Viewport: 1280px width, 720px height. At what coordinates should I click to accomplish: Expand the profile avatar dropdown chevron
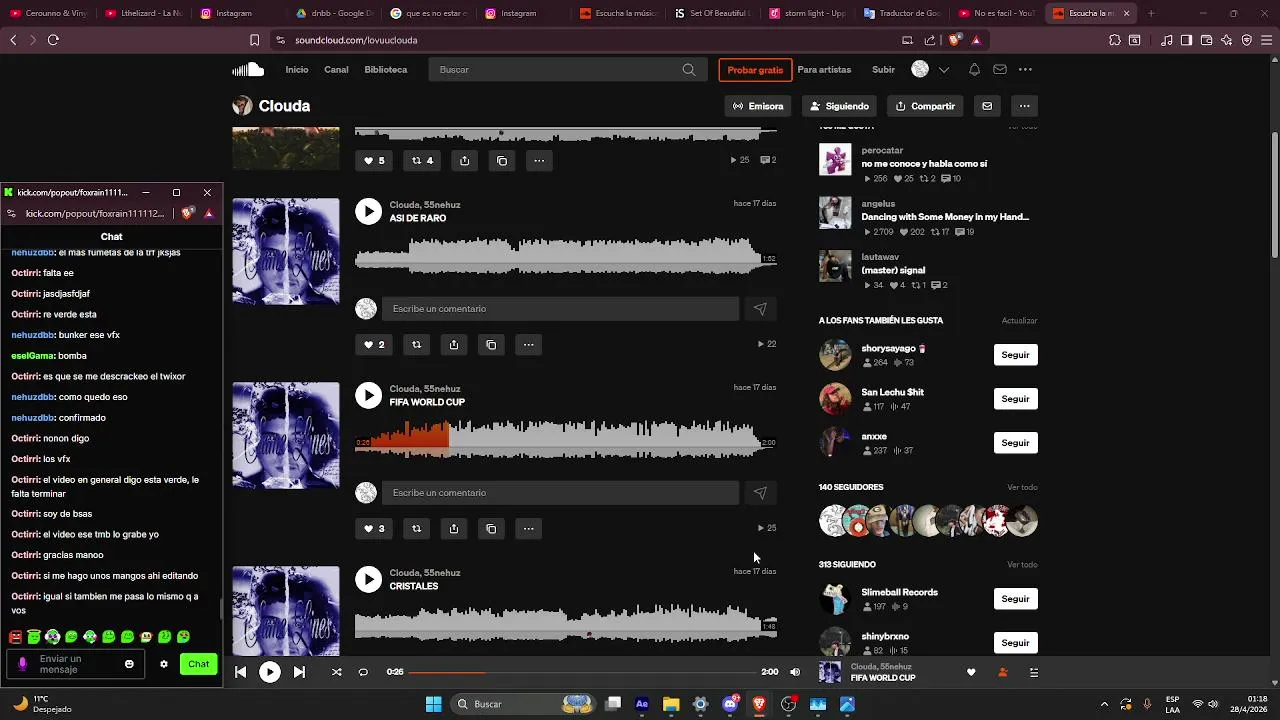(x=944, y=70)
